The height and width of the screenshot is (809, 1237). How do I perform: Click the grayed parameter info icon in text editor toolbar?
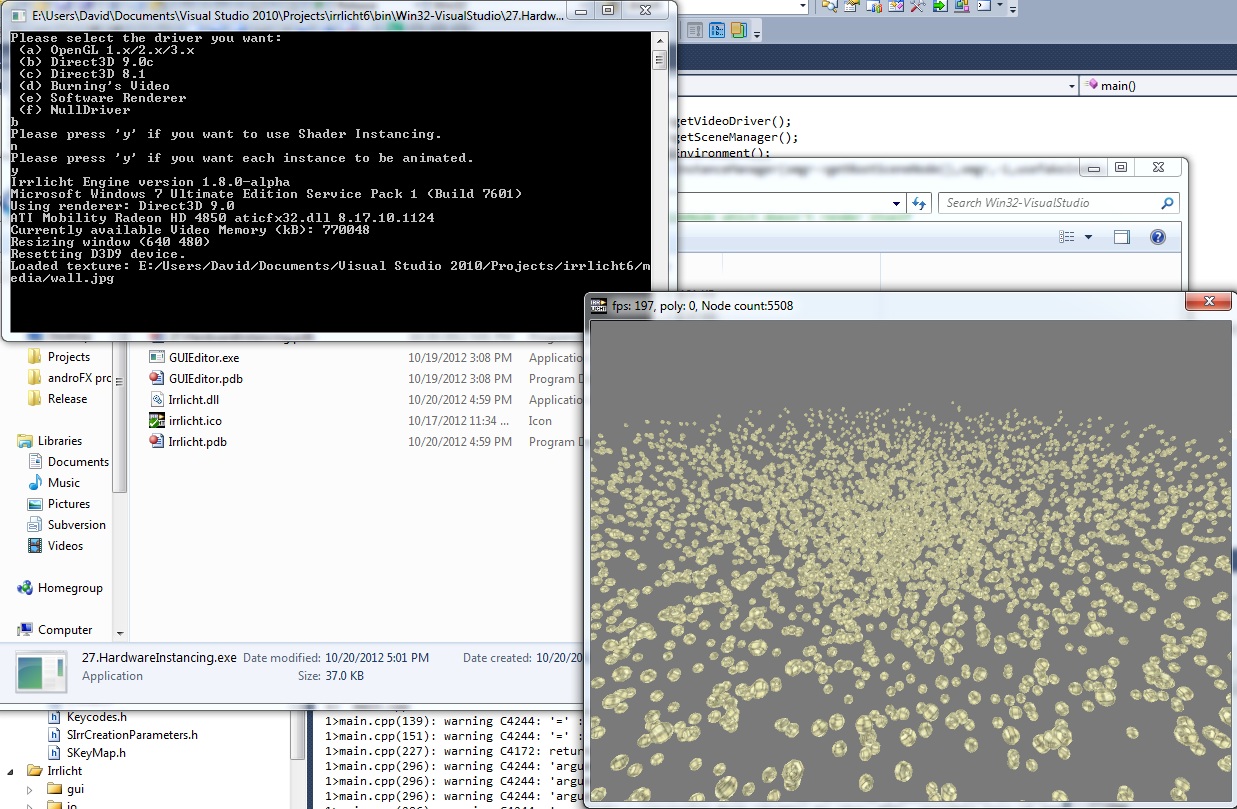click(695, 30)
